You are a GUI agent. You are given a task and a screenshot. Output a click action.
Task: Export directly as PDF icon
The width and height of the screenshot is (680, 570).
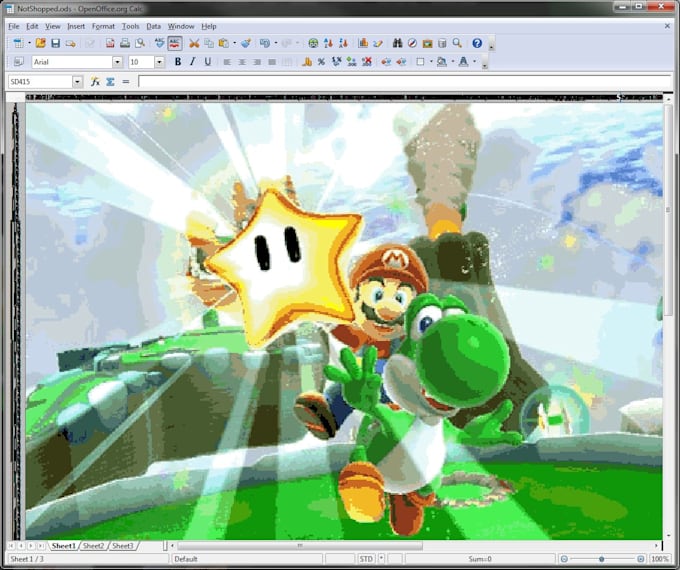click(x=110, y=43)
